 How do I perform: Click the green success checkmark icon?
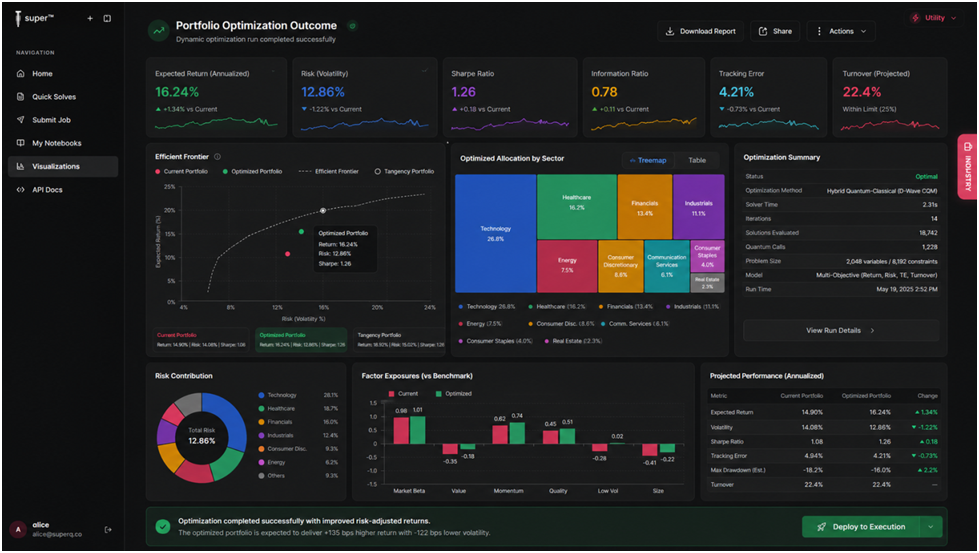pos(162,527)
